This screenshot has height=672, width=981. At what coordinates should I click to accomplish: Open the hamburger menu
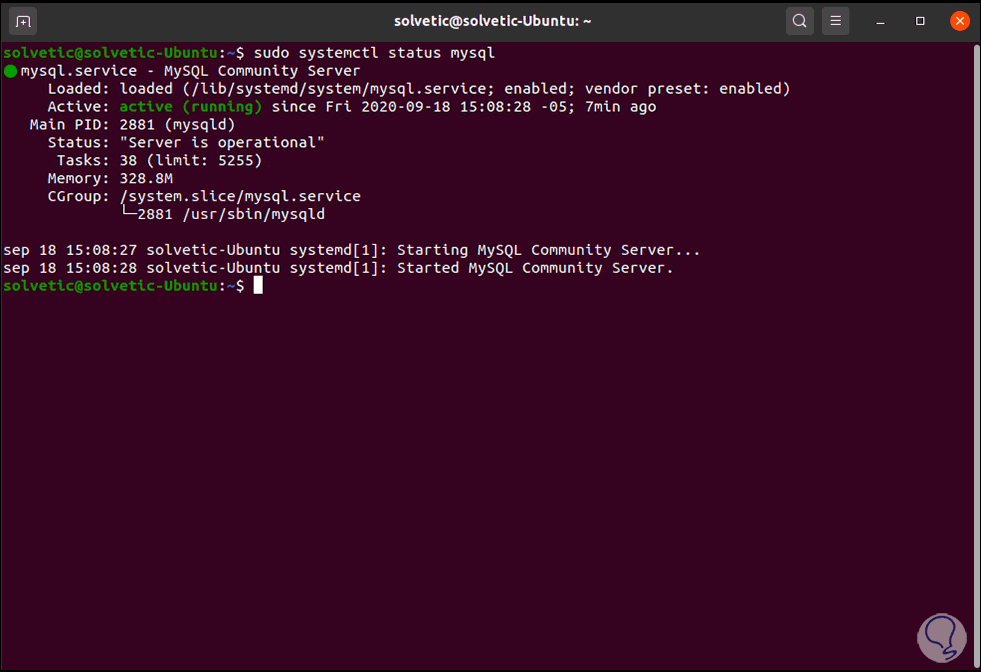pos(835,21)
